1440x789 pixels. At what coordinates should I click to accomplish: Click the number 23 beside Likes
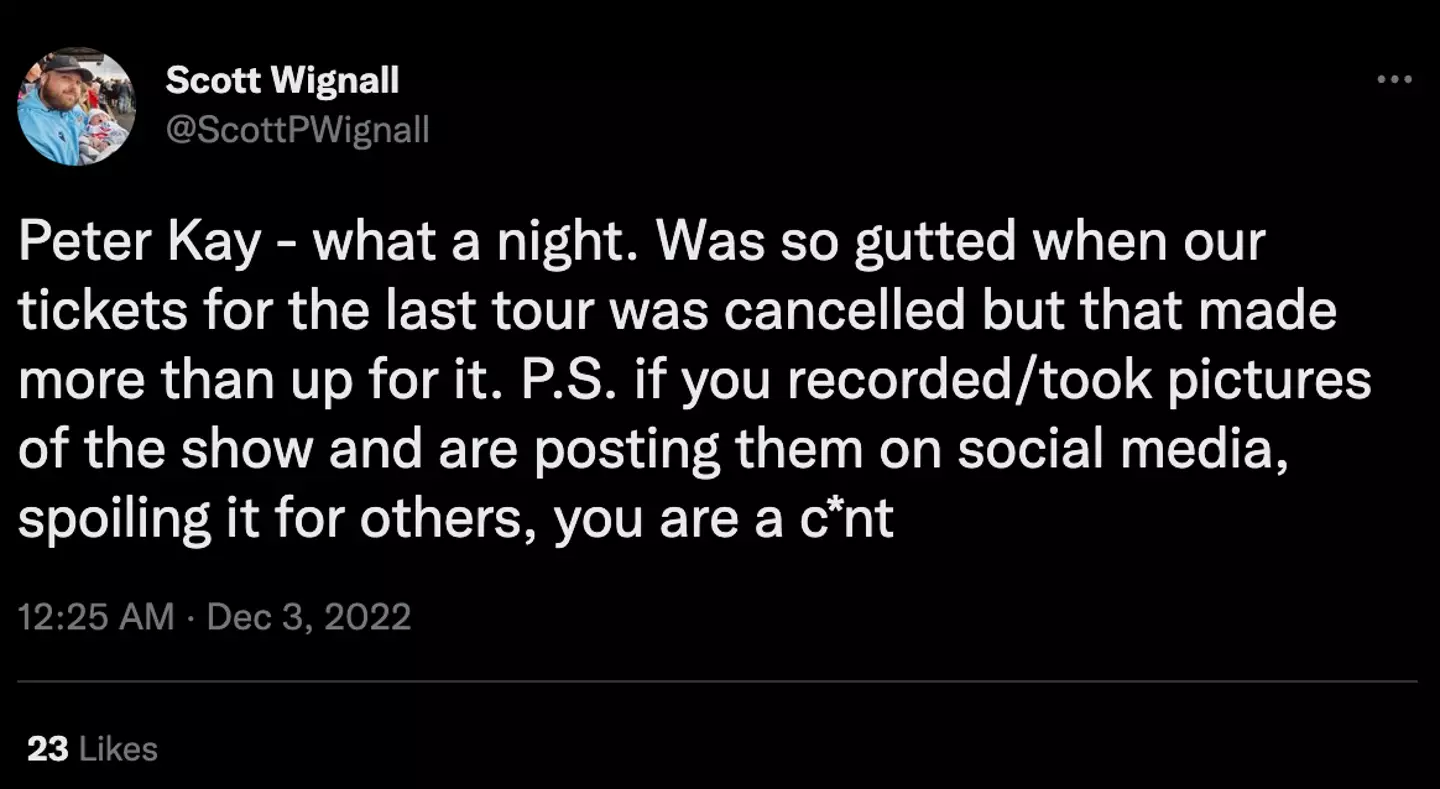[x=47, y=749]
